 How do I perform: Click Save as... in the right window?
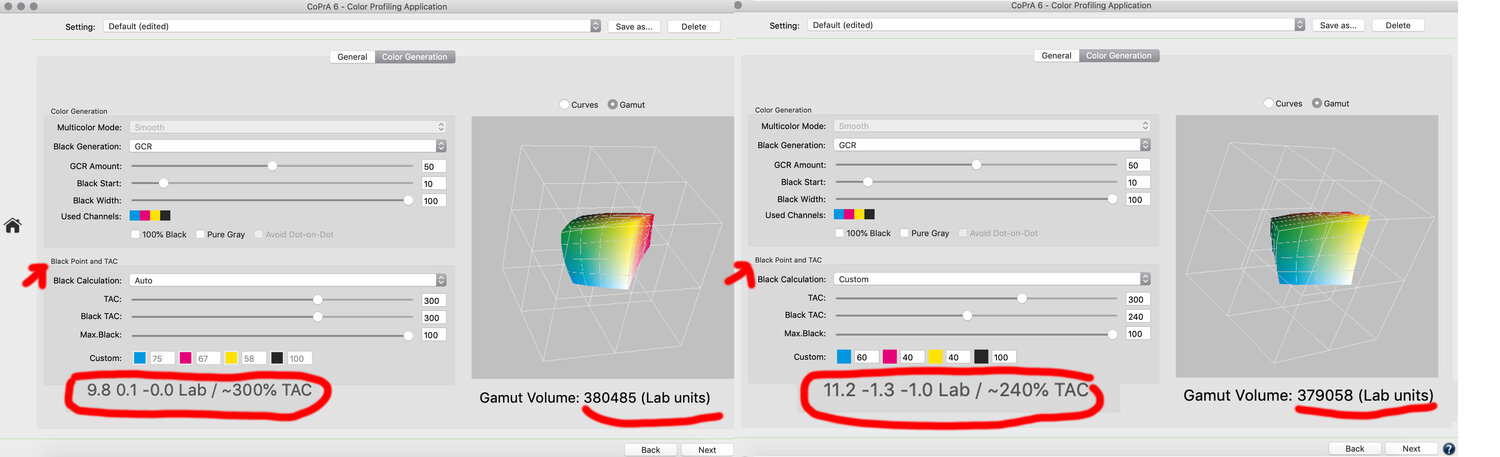pos(1338,25)
